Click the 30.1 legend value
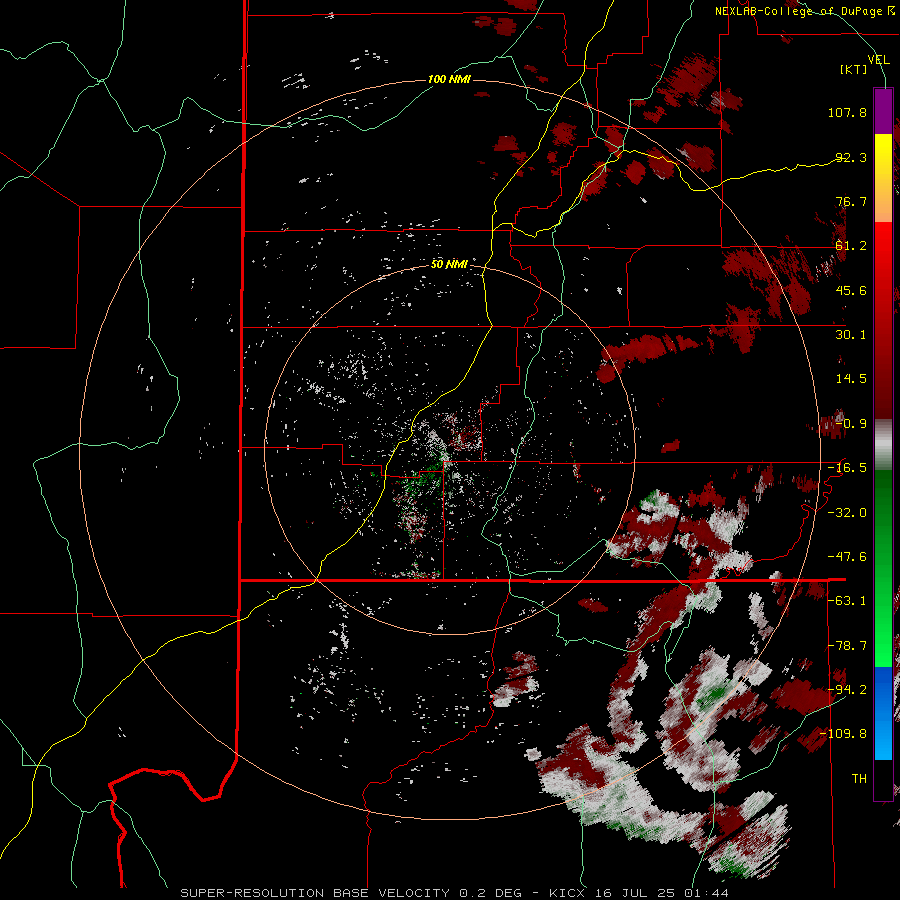This screenshot has width=900, height=900. pos(851,335)
